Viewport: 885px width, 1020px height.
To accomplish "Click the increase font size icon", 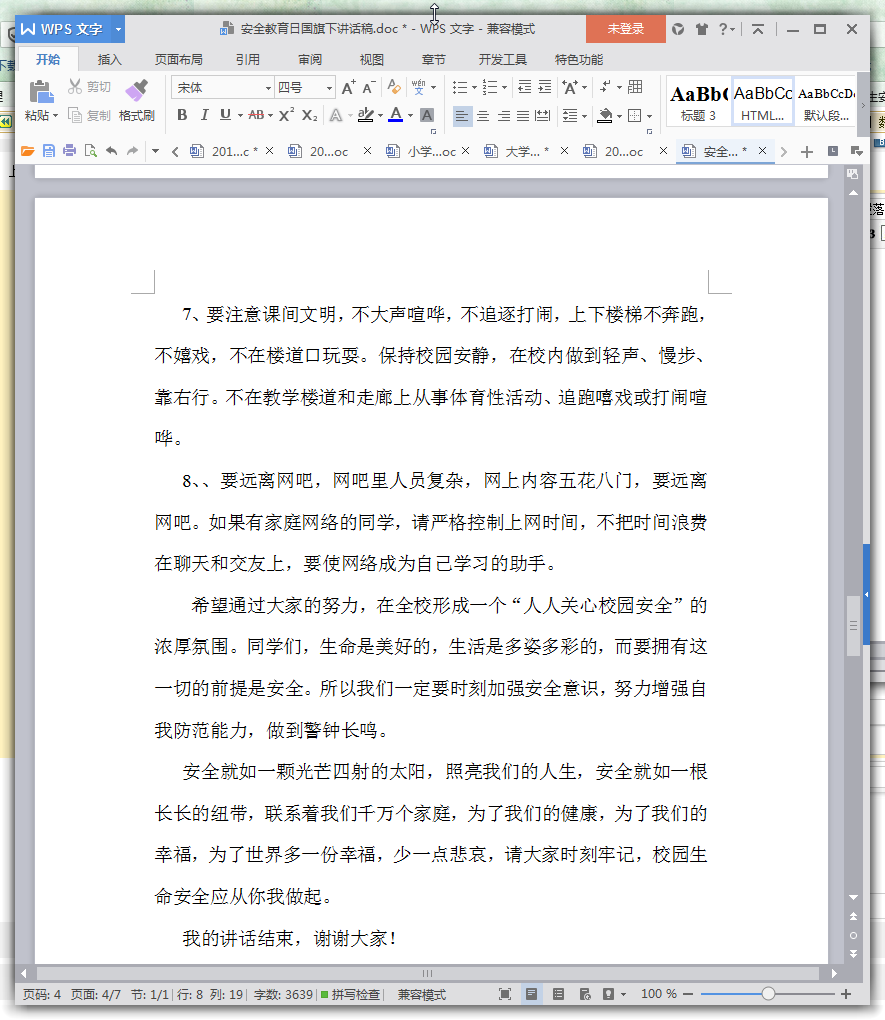I will pos(349,87).
